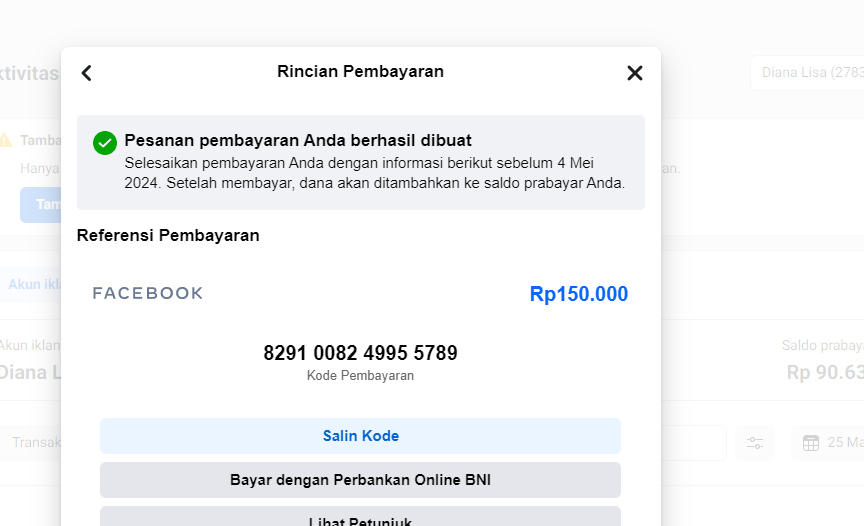Viewport: 864px width, 526px height.
Task: Click the Saldo prabayar balance amount
Action: [x=825, y=373]
